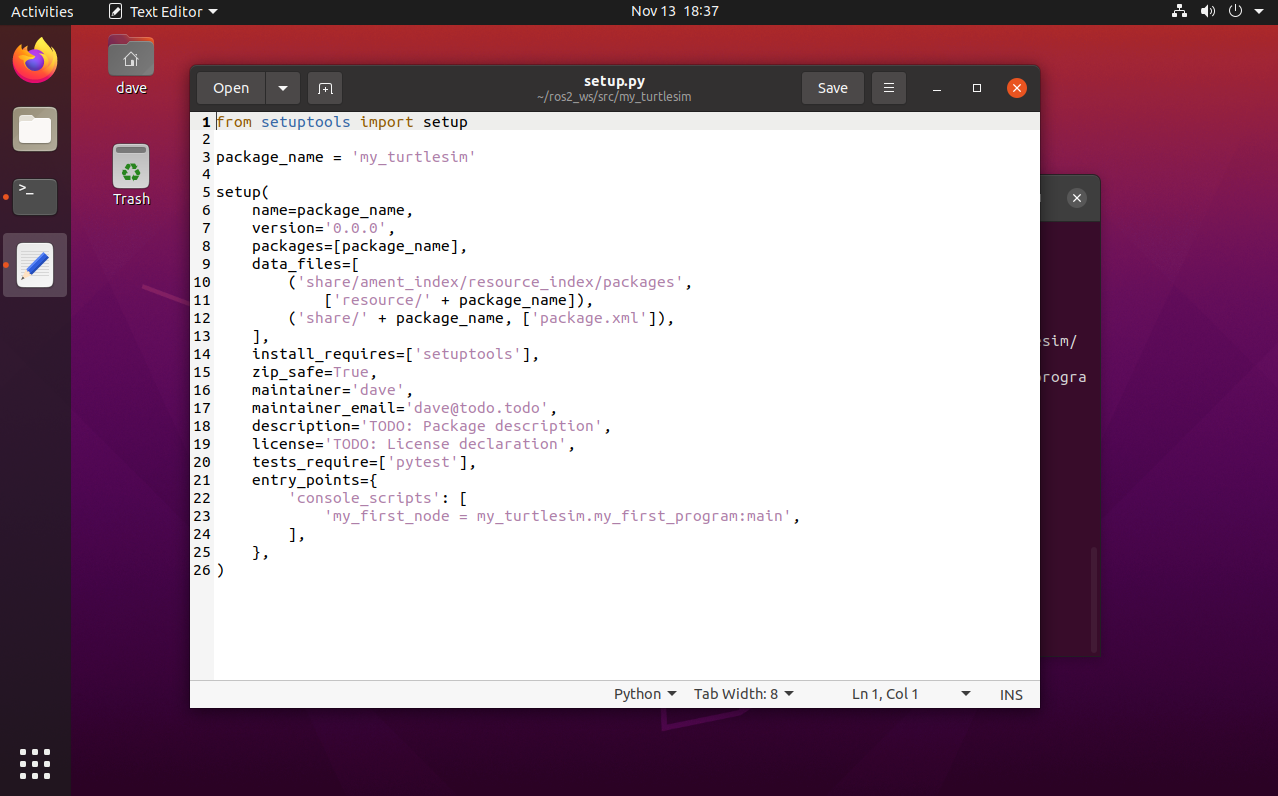Select the dave home folder icon

pos(131,65)
